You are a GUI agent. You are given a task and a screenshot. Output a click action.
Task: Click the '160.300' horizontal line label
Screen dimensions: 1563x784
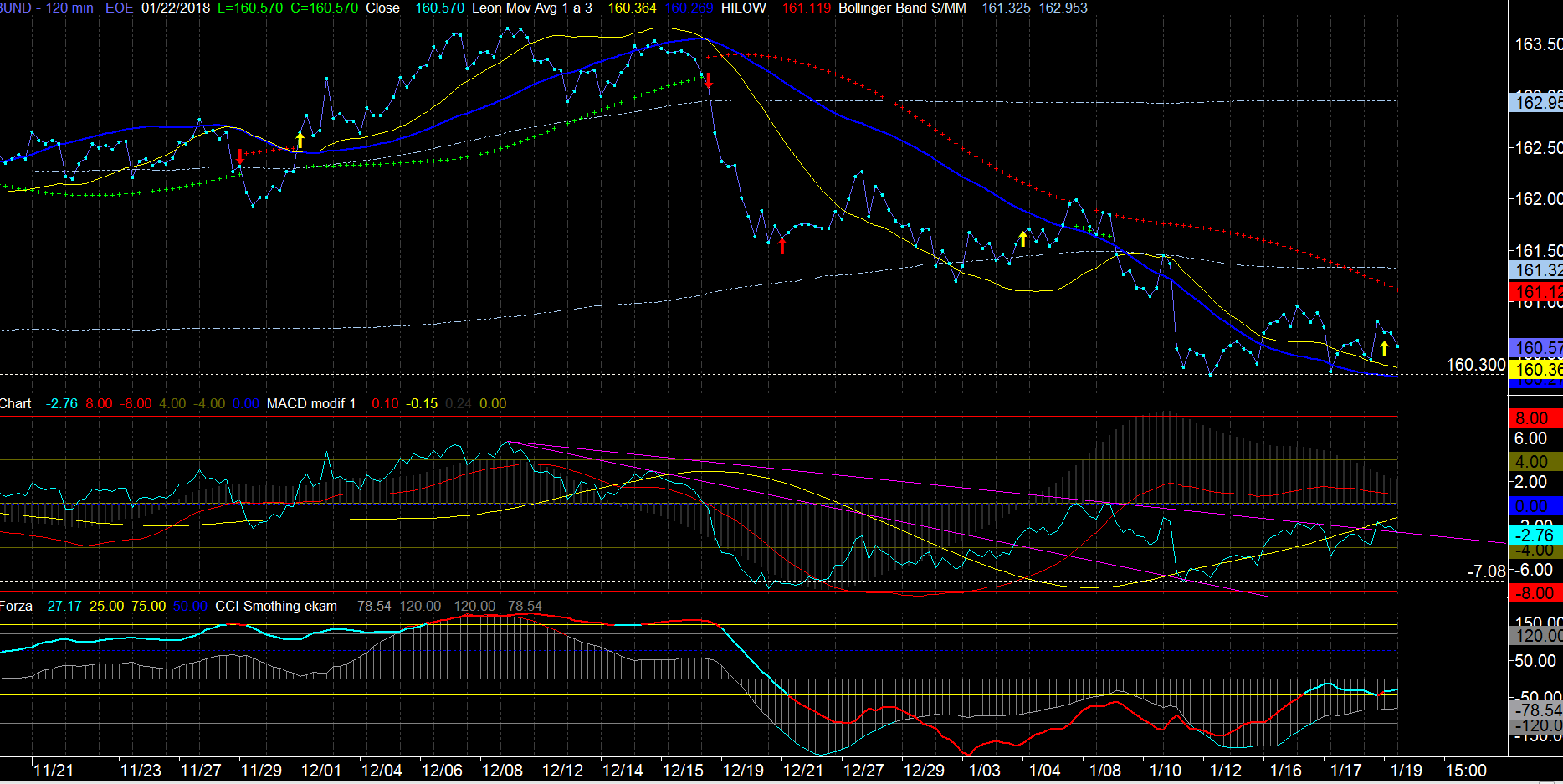(x=1476, y=365)
